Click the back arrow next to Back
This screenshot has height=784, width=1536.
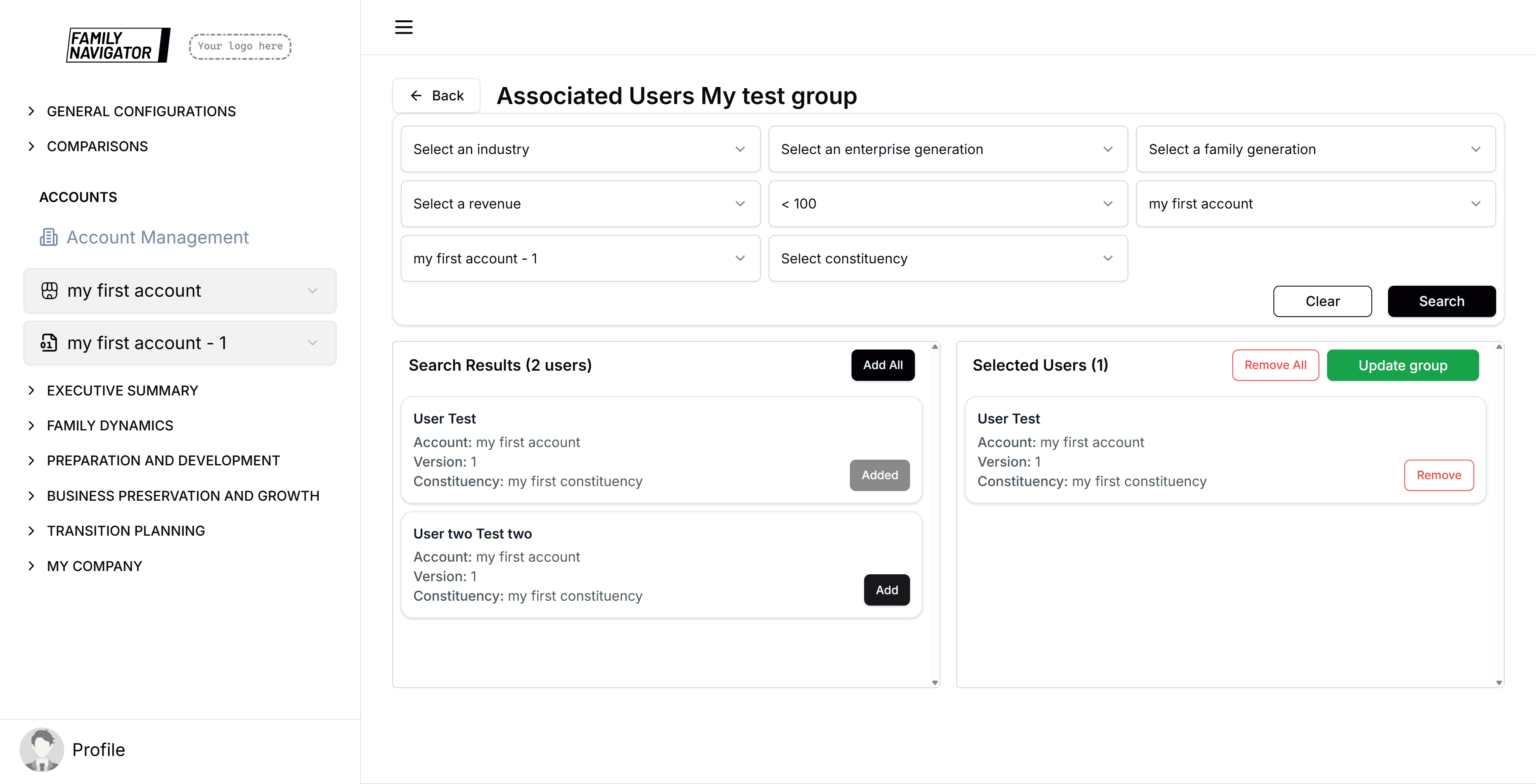[x=416, y=96]
